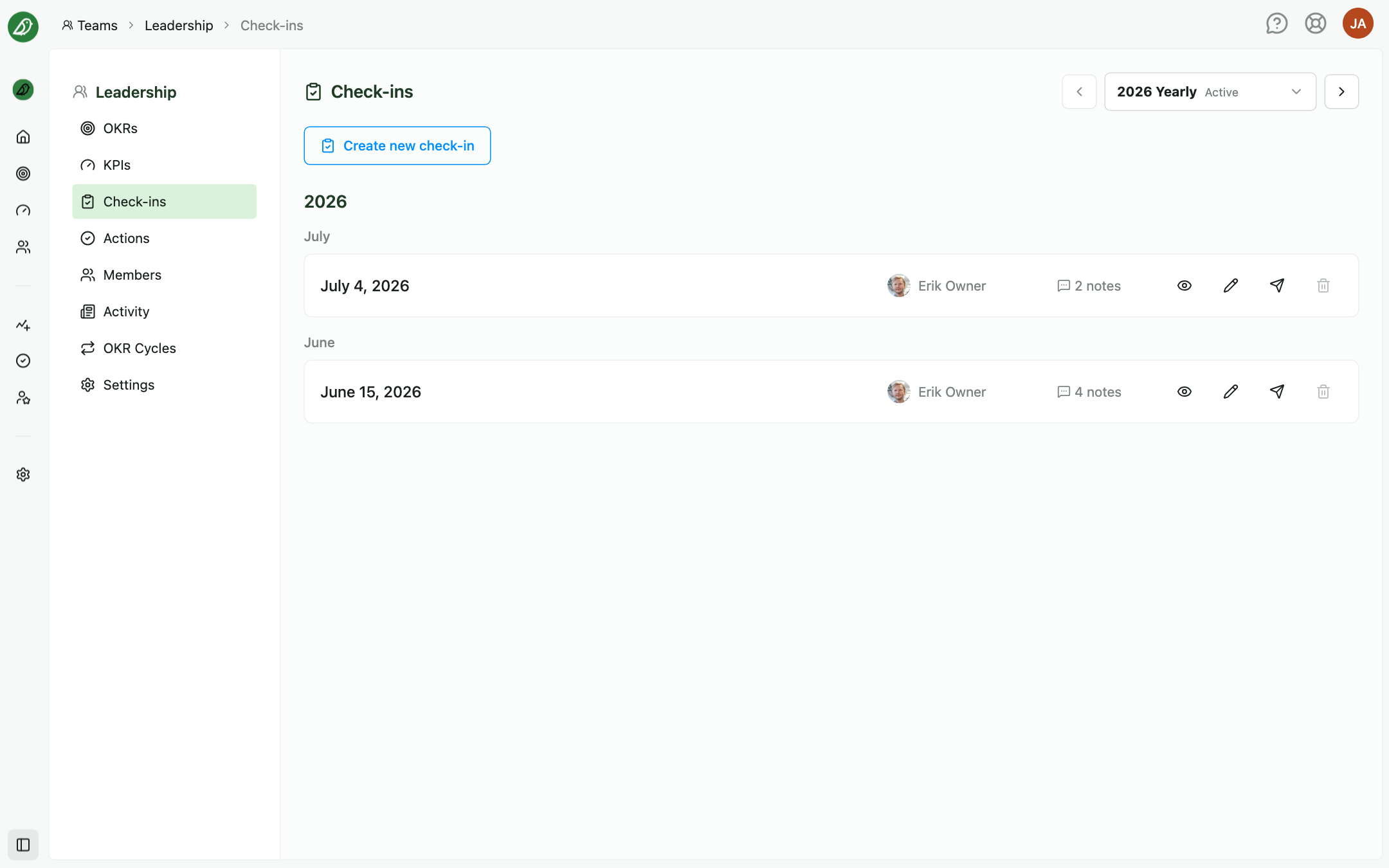Go to next cycle with right chevron
This screenshot has width=1389, height=868.
(x=1341, y=92)
